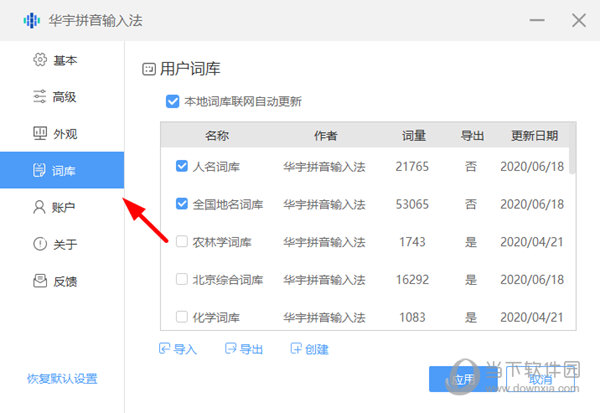Click the 2020/06/18 date in 人名词库 row

(532, 167)
